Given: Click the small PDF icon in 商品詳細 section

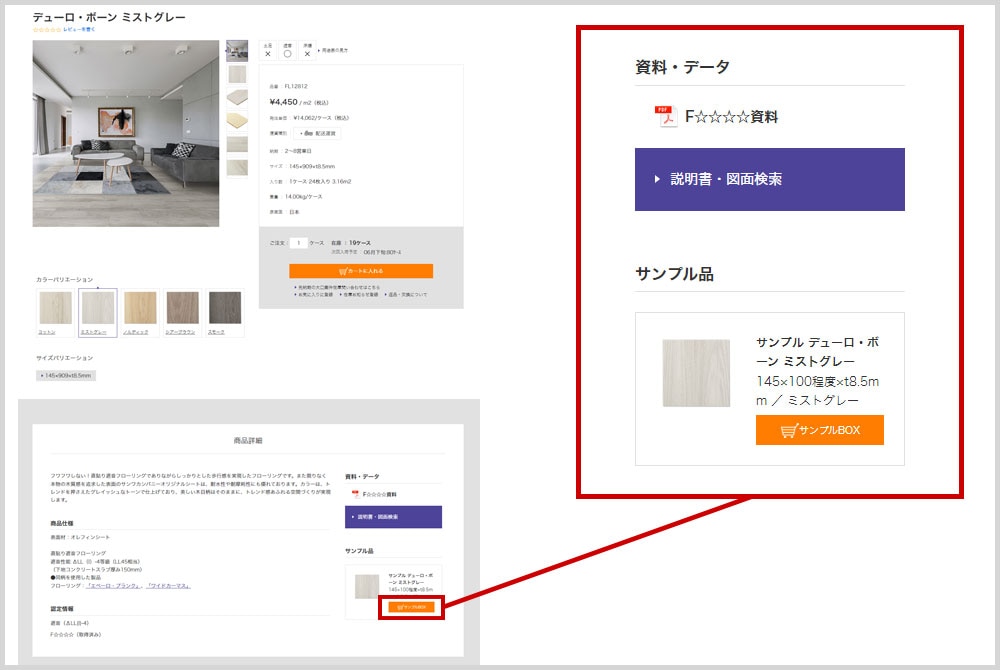Looking at the screenshot, I should [x=354, y=494].
